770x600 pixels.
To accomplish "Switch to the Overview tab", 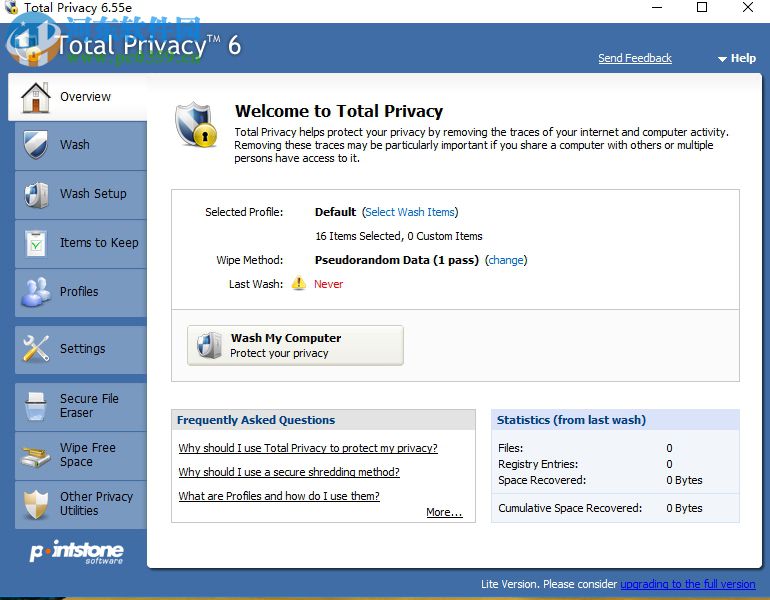I will 77,97.
